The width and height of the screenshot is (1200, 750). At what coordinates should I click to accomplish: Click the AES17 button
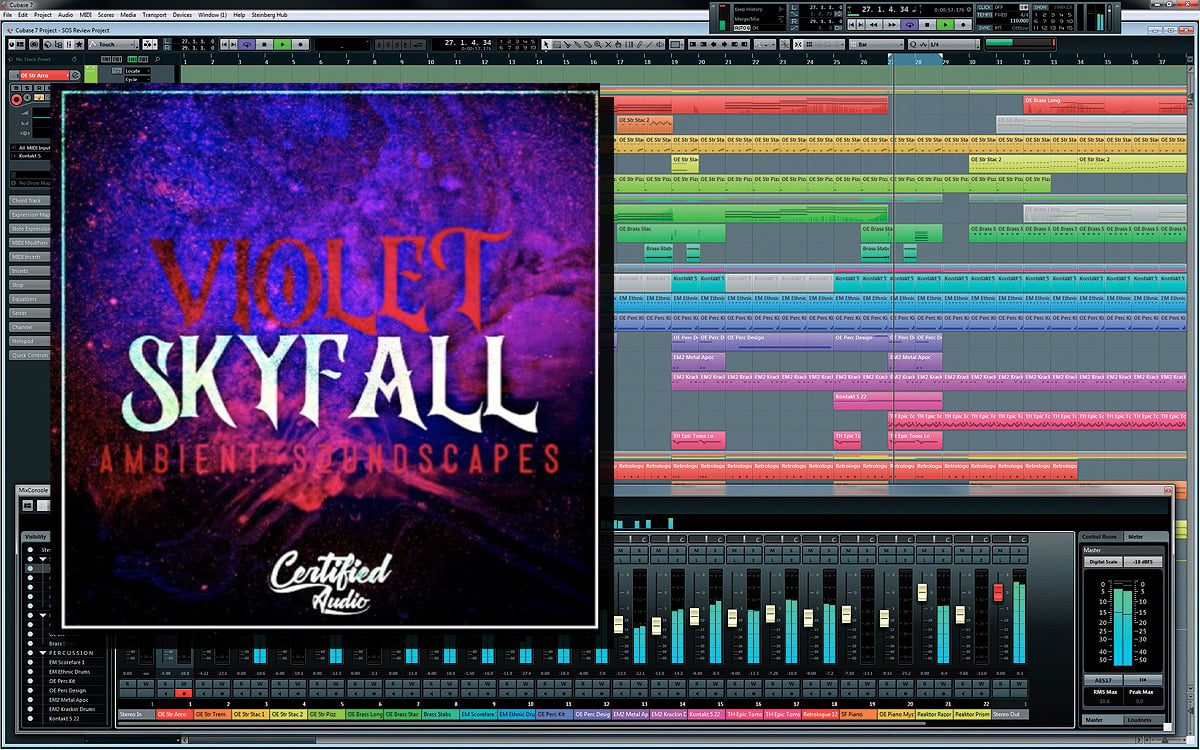tap(1103, 680)
